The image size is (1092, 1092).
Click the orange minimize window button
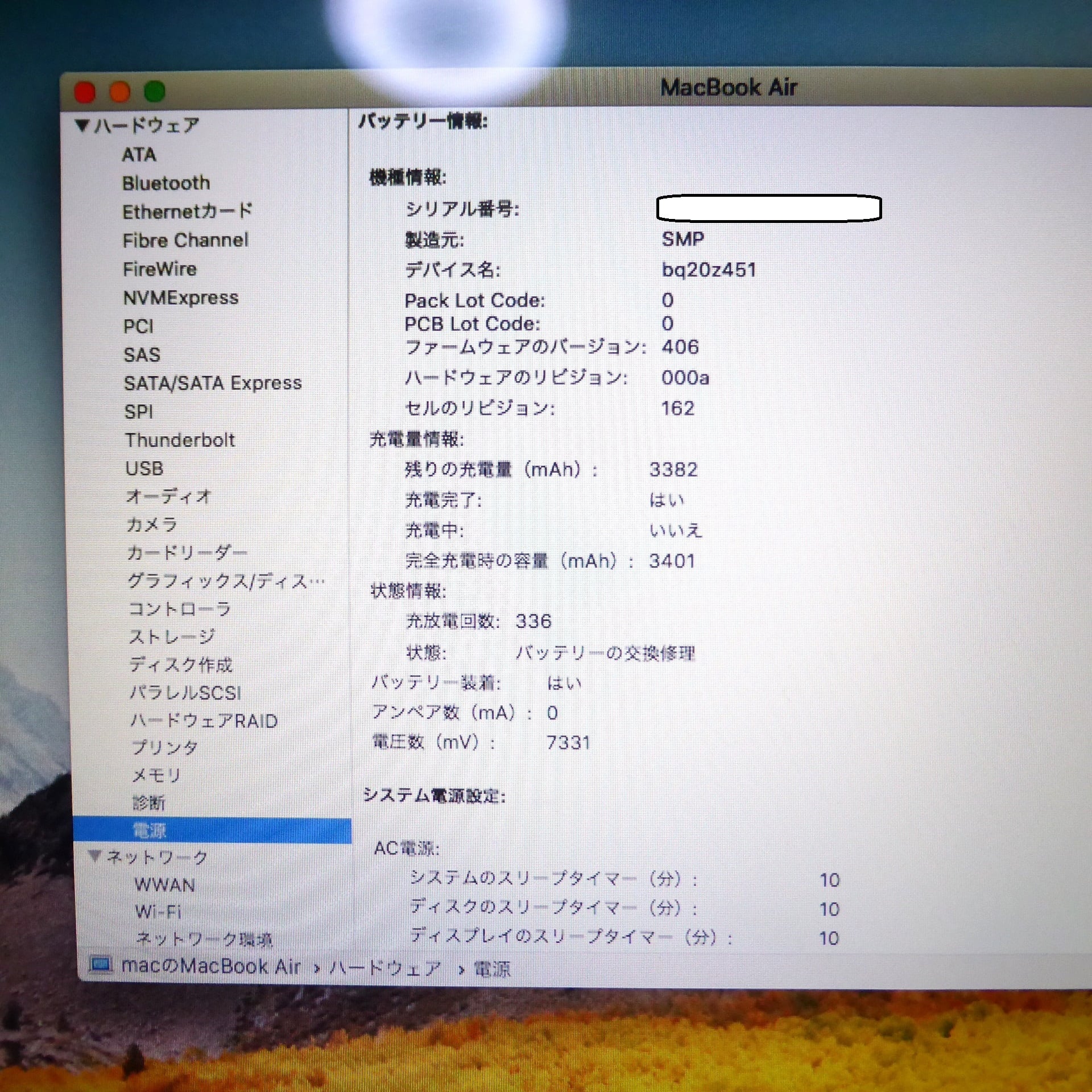coord(119,92)
